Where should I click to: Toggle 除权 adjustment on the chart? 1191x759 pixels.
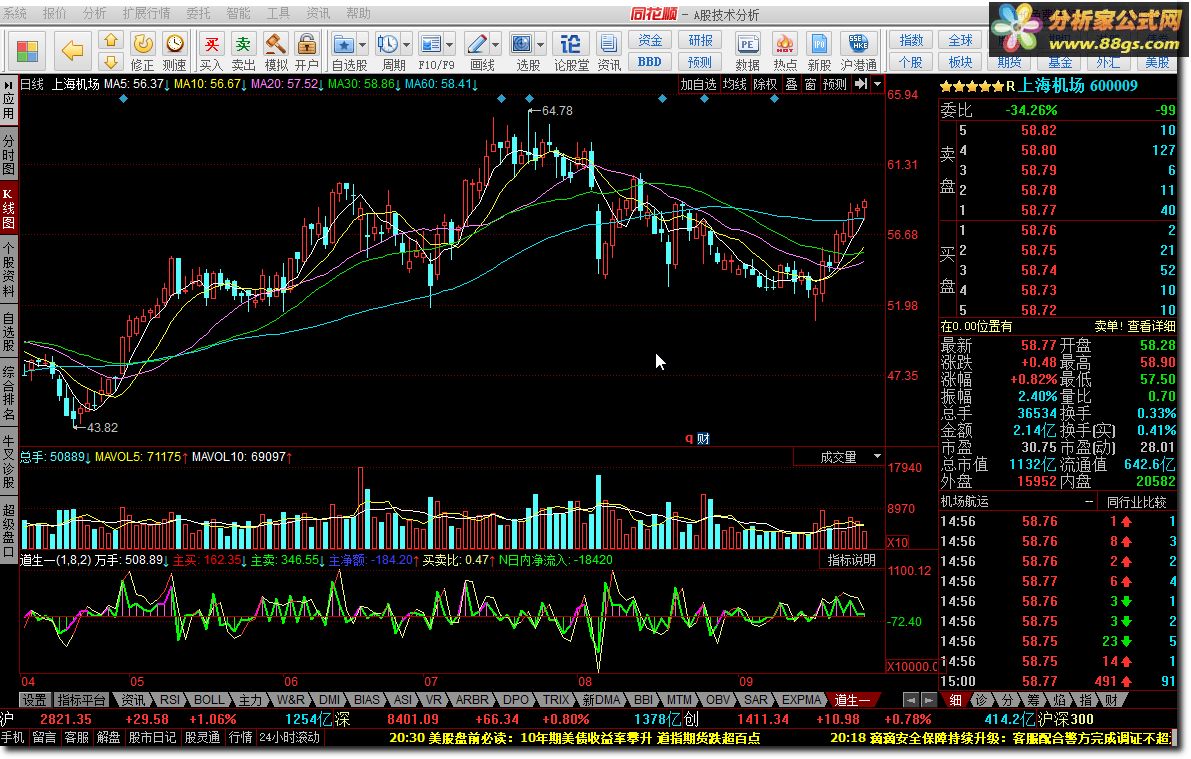[765, 84]
